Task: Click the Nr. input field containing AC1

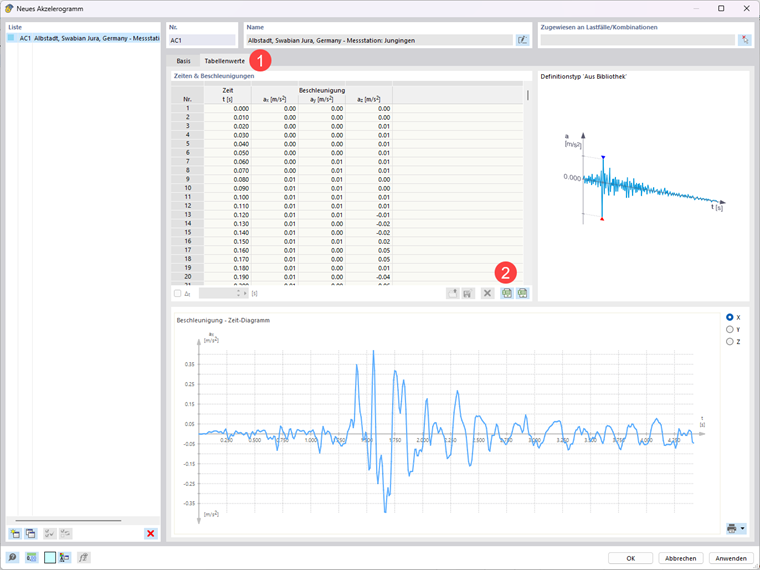Action: coord(202,40)
